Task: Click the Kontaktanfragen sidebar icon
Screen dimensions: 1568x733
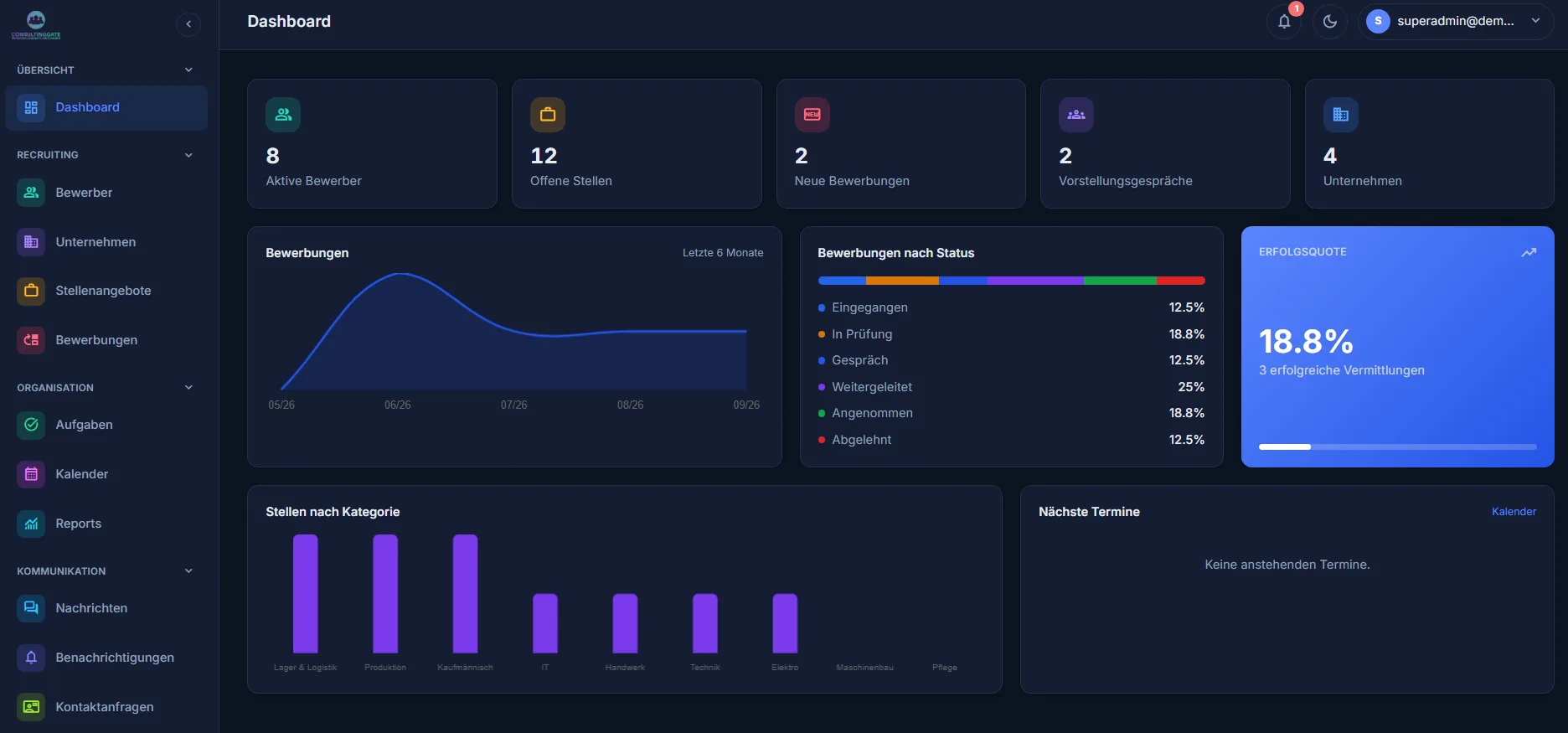Action: coord(31,707)
